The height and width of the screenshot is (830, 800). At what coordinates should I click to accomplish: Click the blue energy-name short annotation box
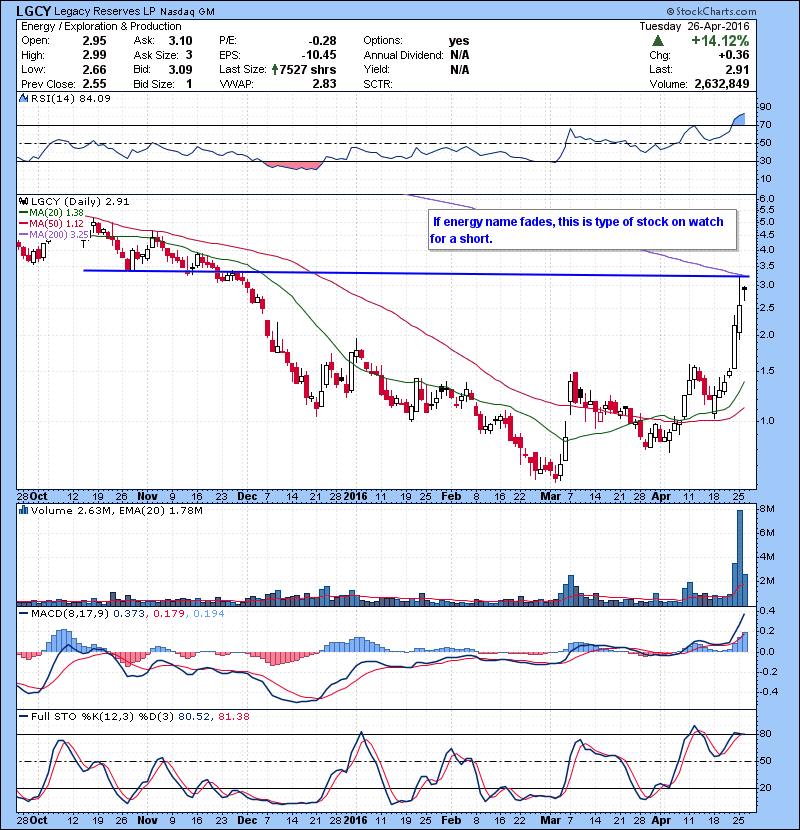point(582,230)
